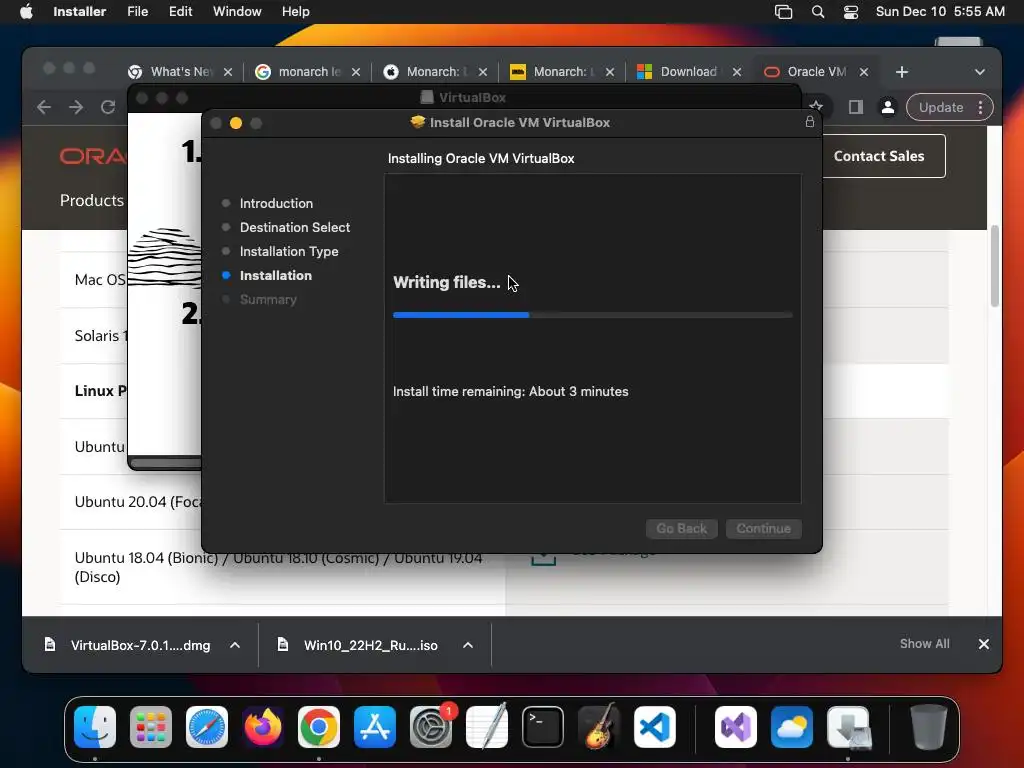Click the VirtualBox window title bar
Screen dimensions: 1024x768
464,97
